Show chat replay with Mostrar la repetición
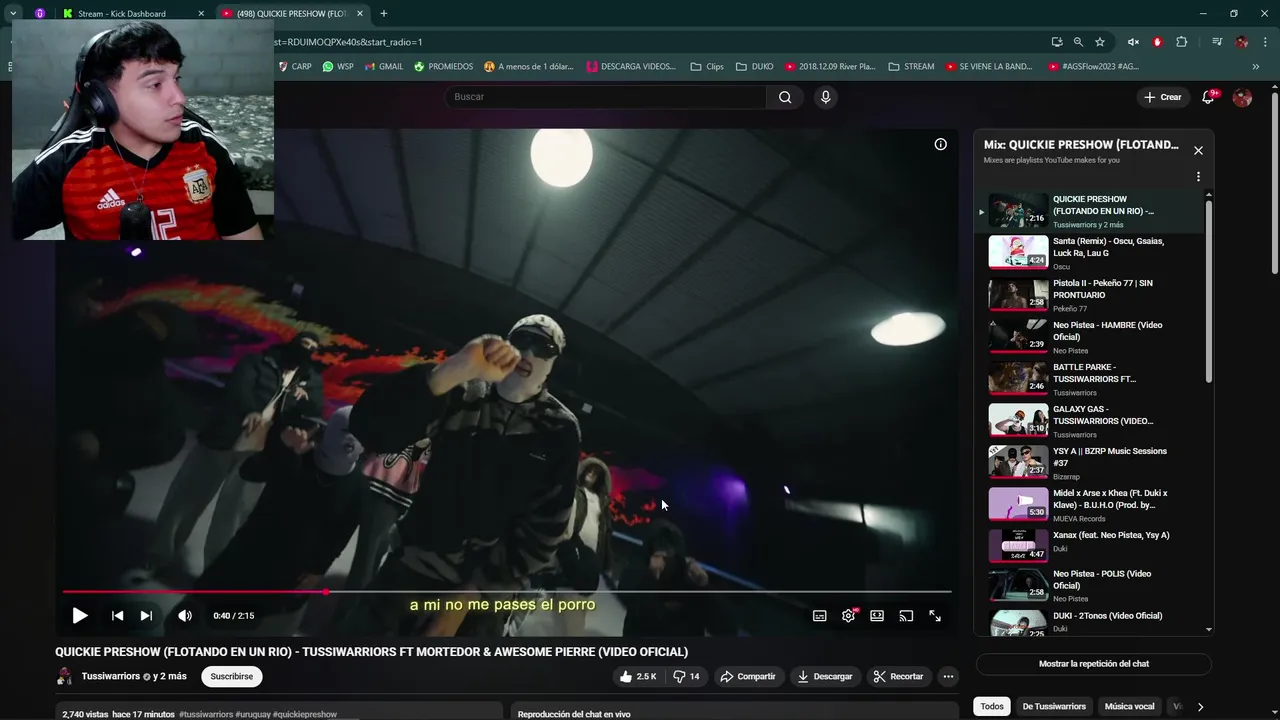 click(1094, 664)
